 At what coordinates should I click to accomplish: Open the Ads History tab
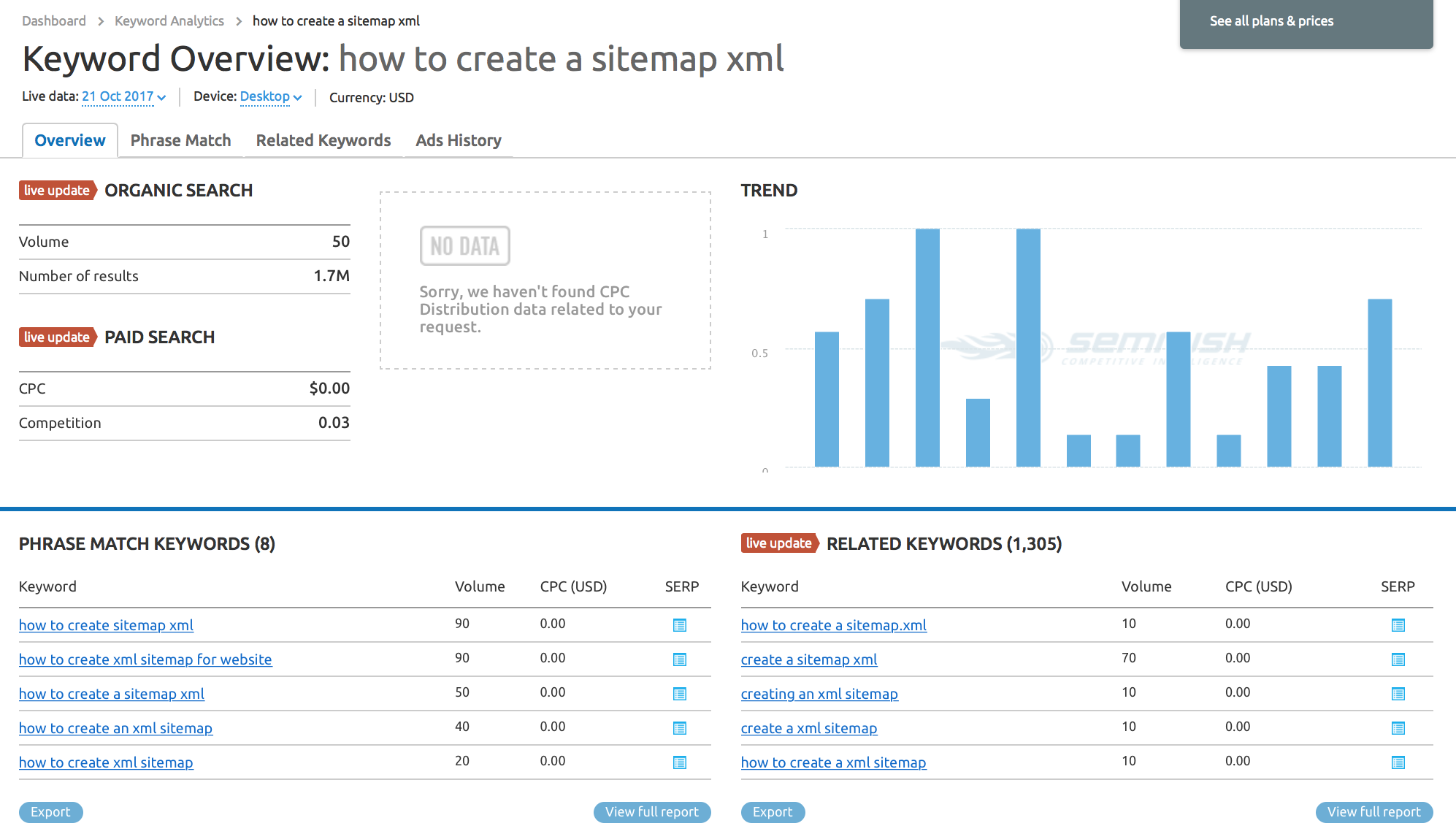point(458,140)
